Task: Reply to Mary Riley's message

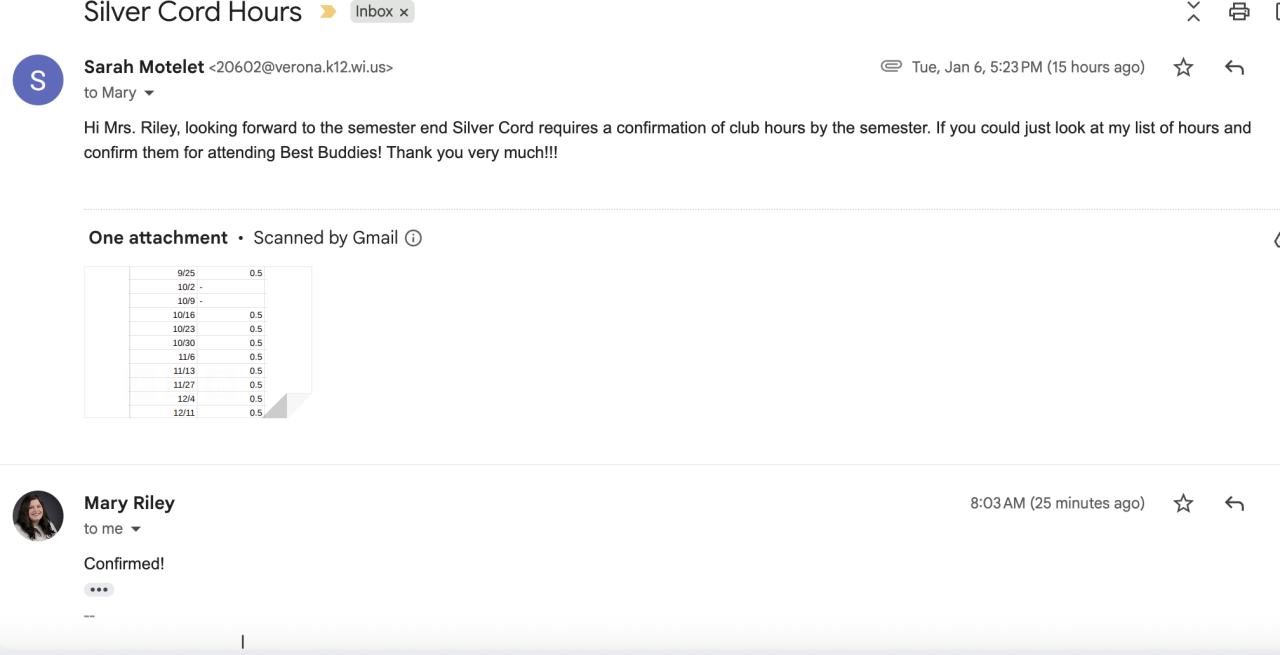Action: coord(1234,503)
